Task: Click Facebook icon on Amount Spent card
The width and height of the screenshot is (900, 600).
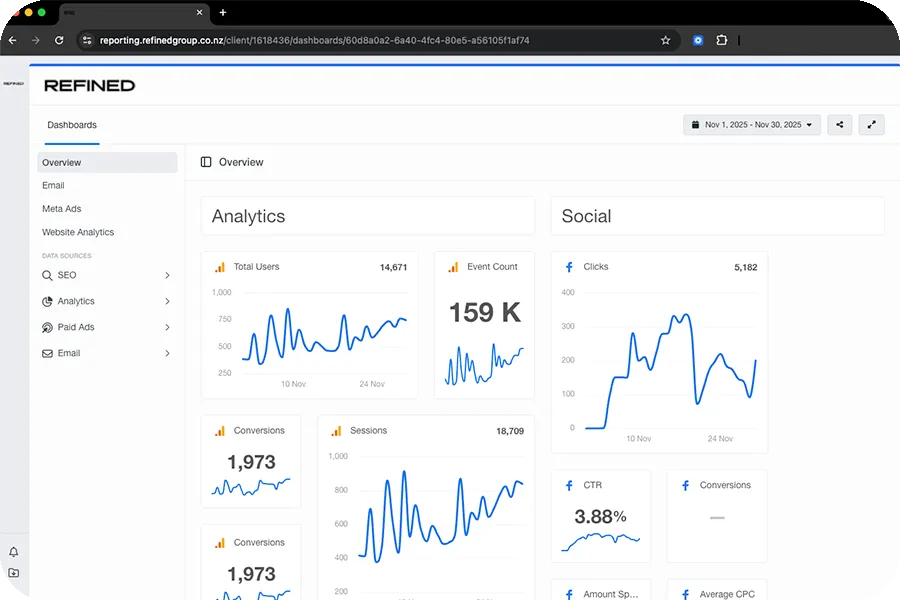Action: 569,594
